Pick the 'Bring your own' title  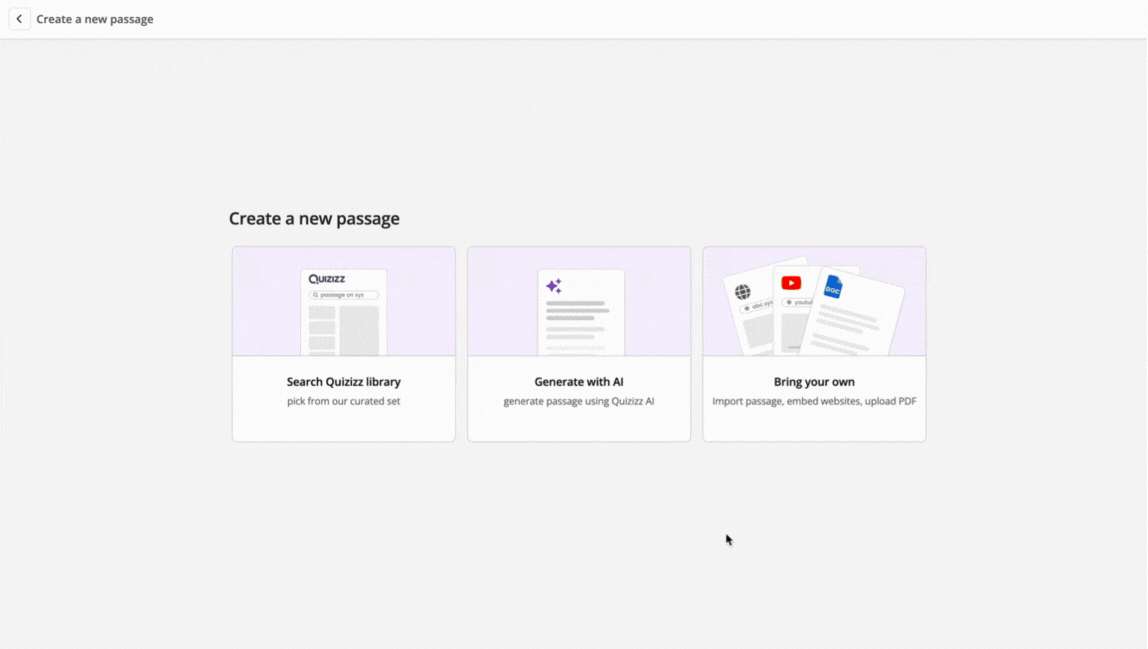point(814,382)
